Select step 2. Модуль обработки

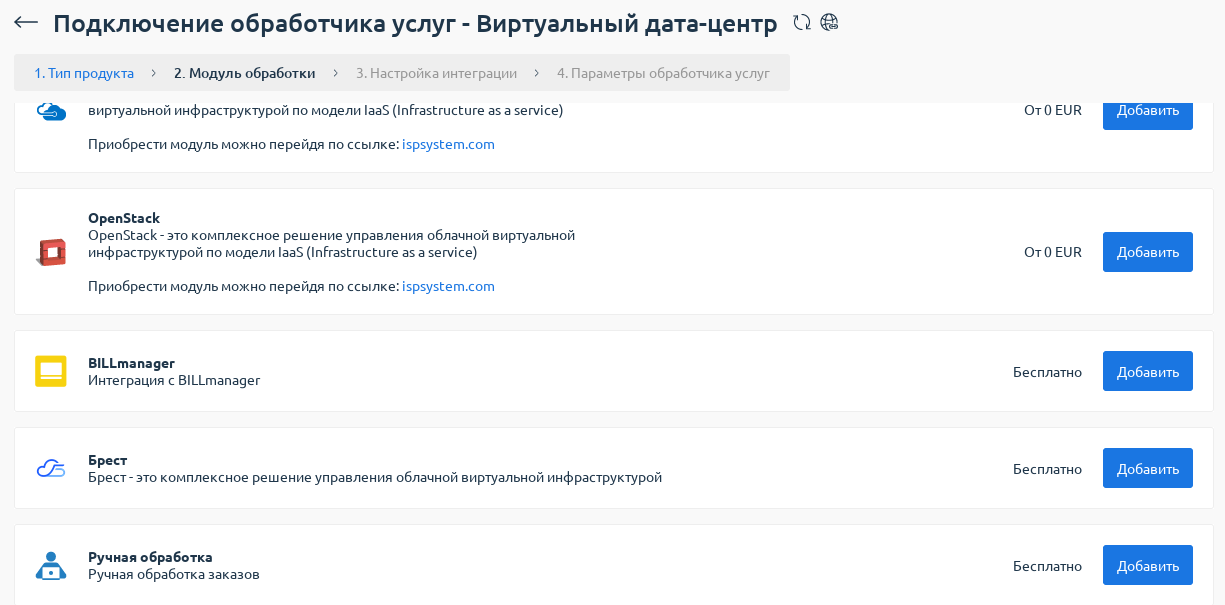click(245, 73)
